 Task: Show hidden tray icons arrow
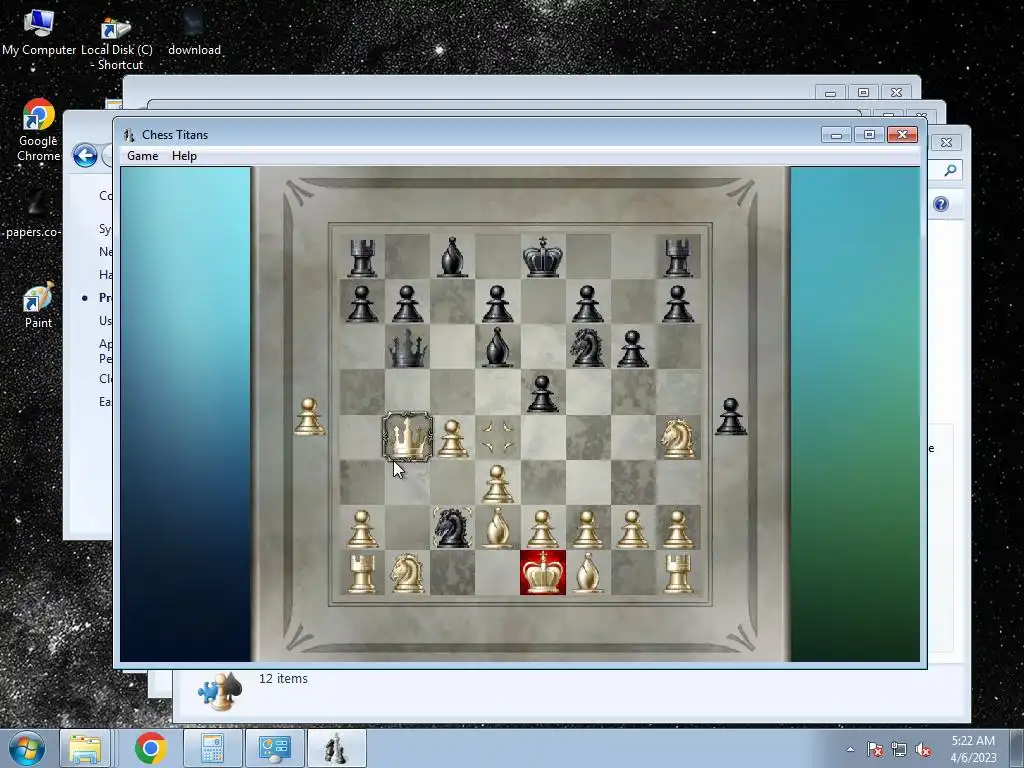(x=850, y=749)
